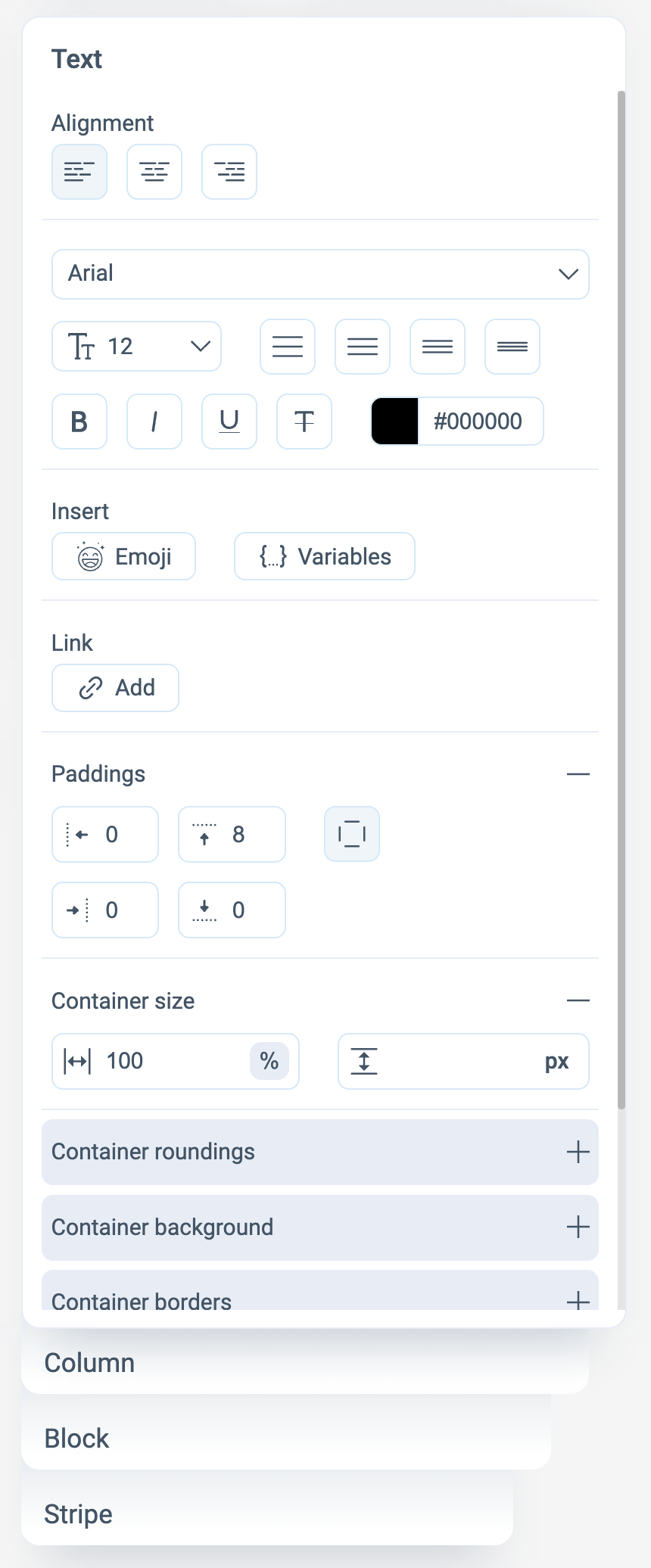
Task: Click the Emoji insert button
Action: [124, 556]
